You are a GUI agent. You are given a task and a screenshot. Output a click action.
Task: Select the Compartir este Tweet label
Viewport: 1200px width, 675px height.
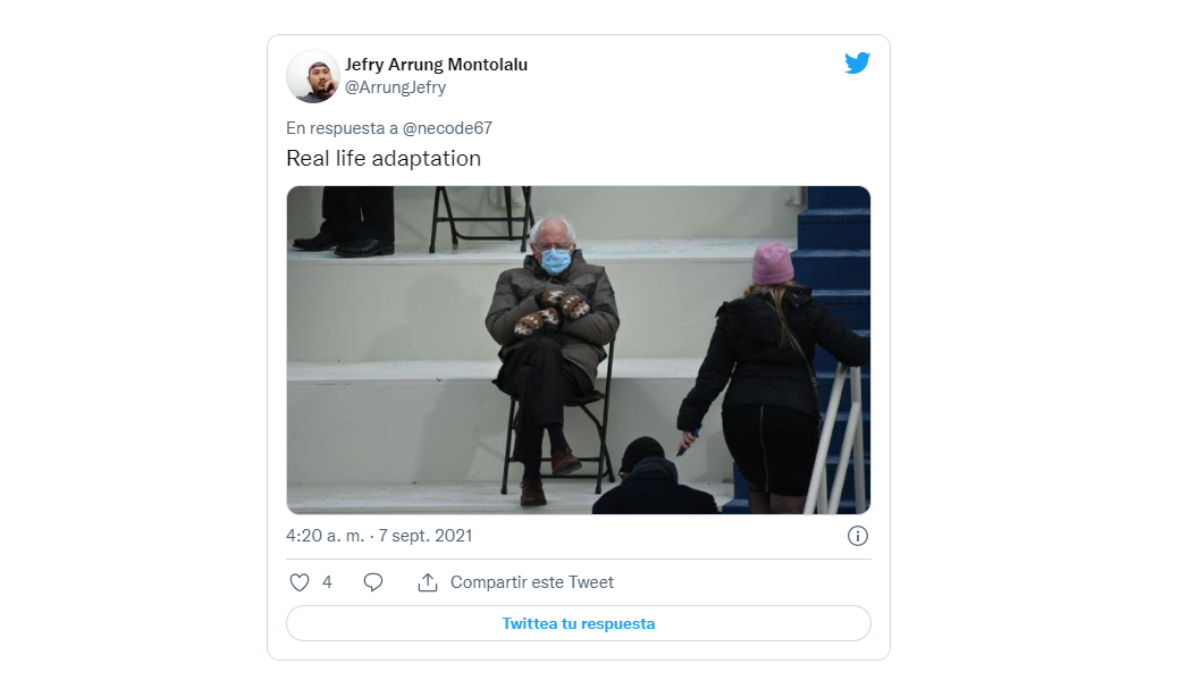tap(532, 582)
